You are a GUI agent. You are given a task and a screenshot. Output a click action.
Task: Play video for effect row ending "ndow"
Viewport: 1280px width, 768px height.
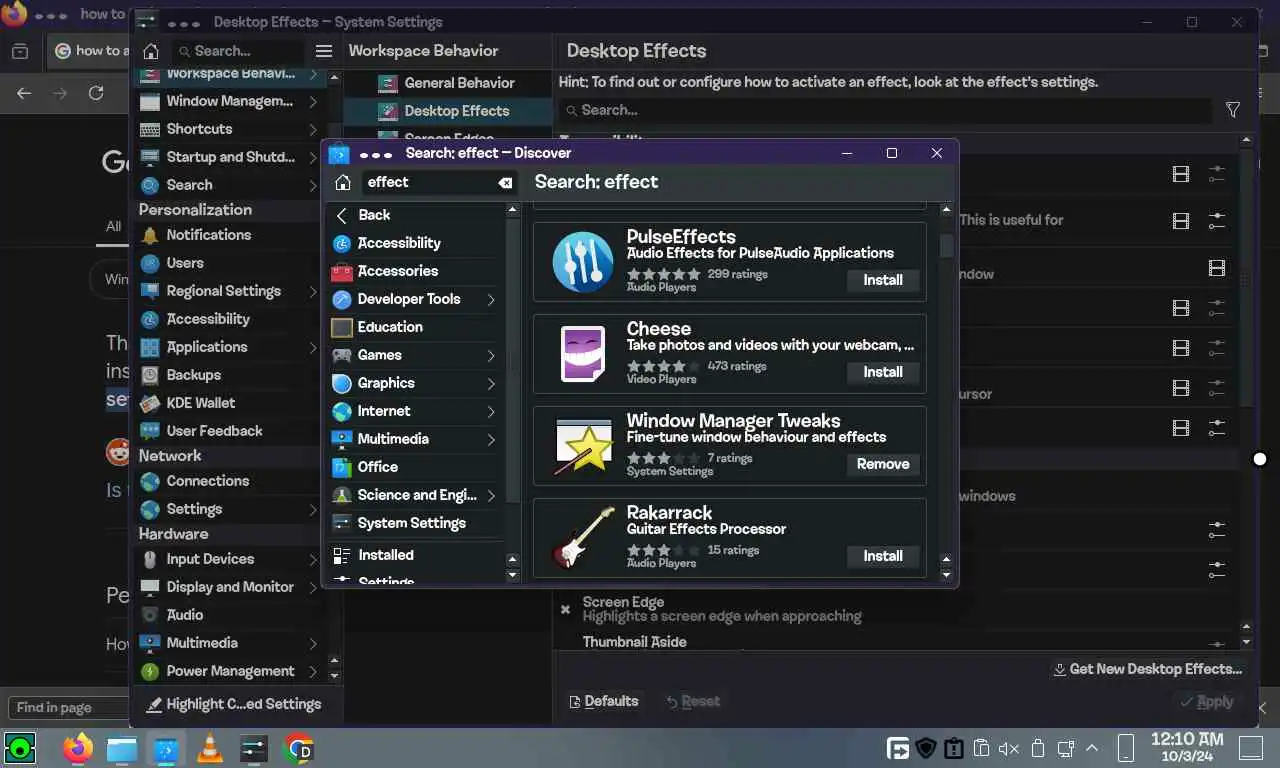point(1217,268)
